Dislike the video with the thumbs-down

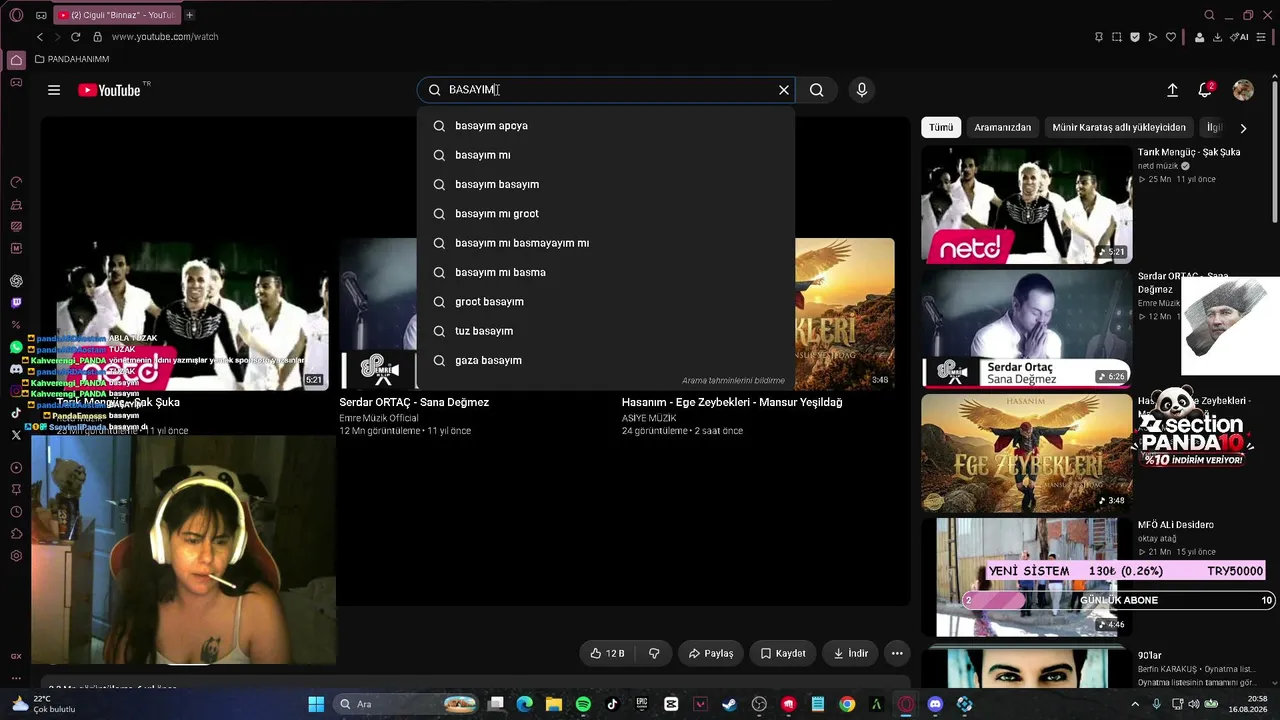click(654, 653)
